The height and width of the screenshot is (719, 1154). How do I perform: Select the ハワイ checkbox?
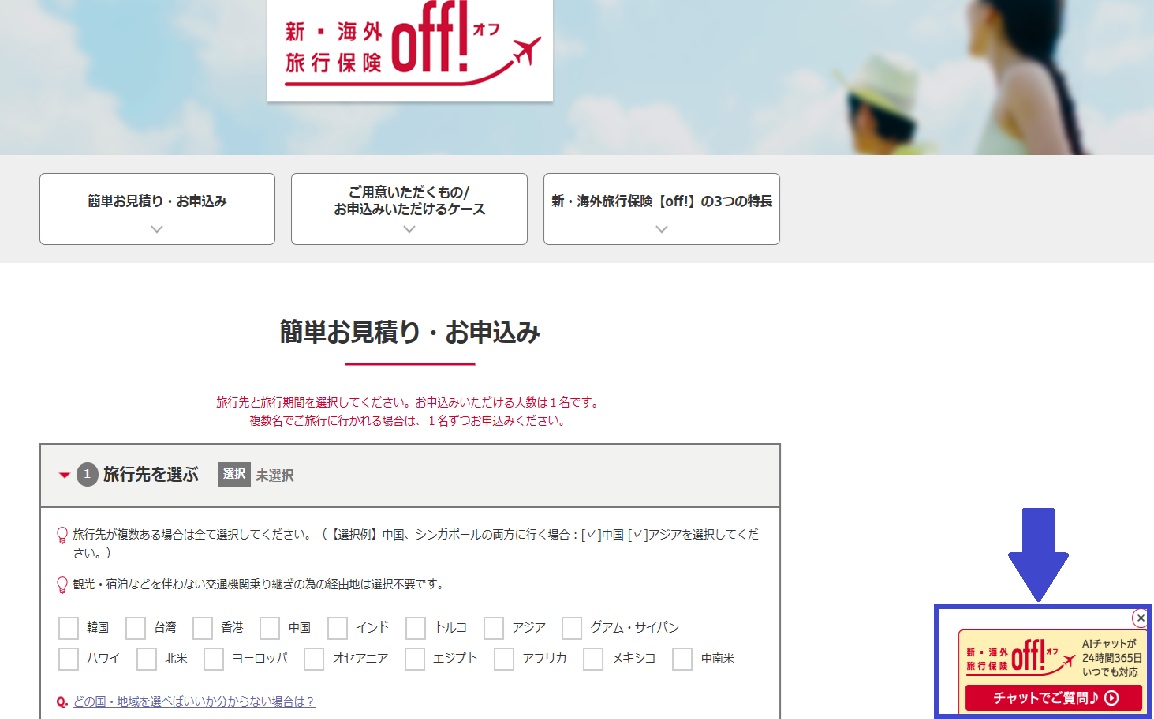point(68,659)
